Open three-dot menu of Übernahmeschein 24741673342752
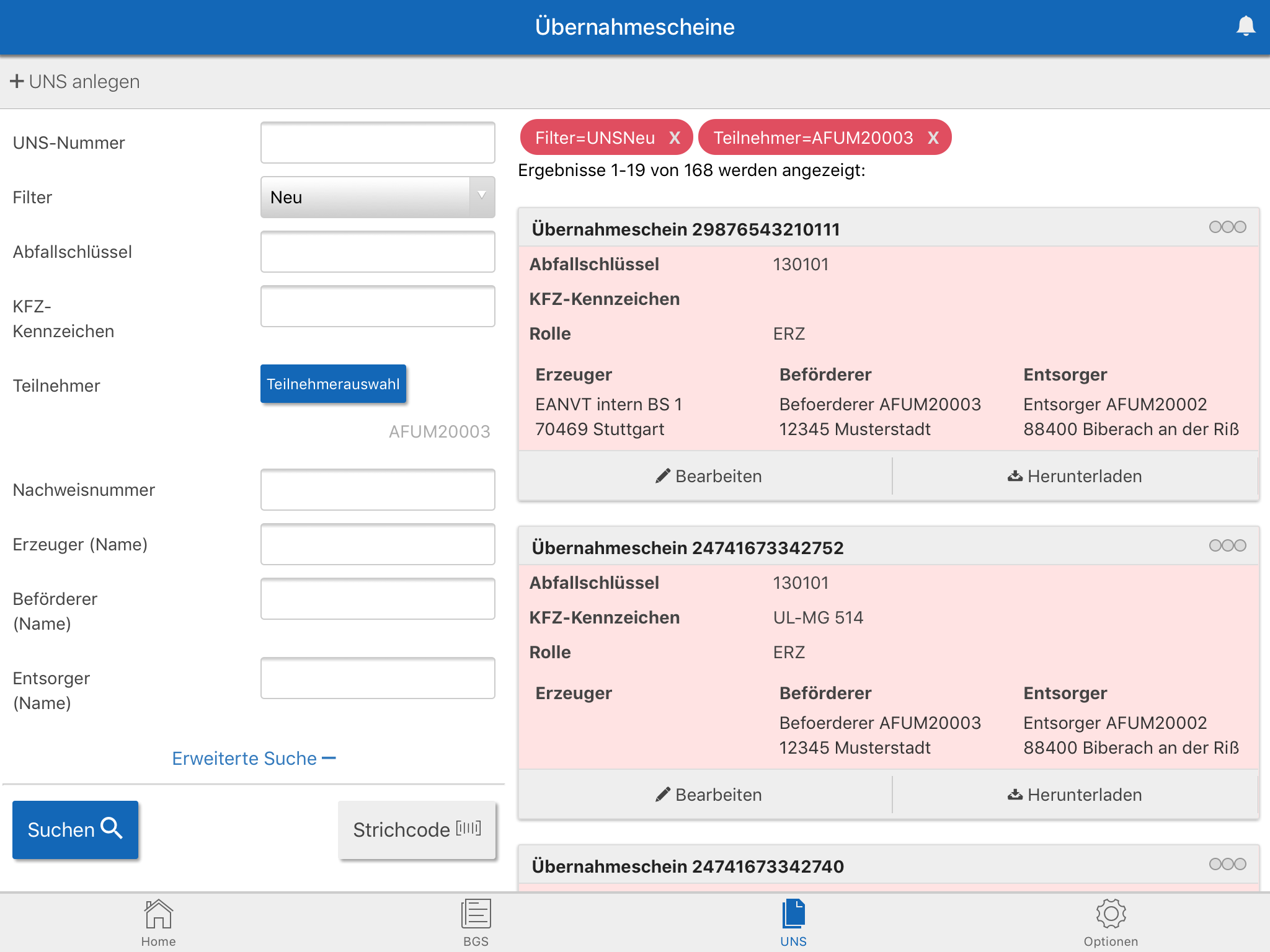Image resolution: width=1270 pixels, height=952 pixels. [x=1227, y=545]
